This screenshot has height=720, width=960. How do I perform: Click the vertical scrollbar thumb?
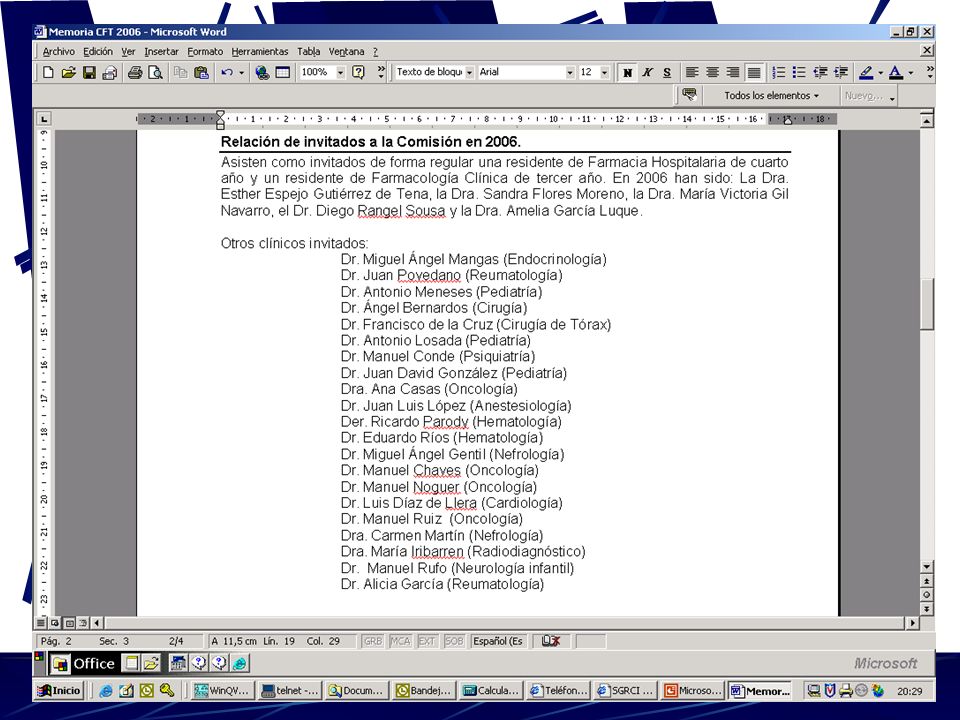tap(927, 304)
